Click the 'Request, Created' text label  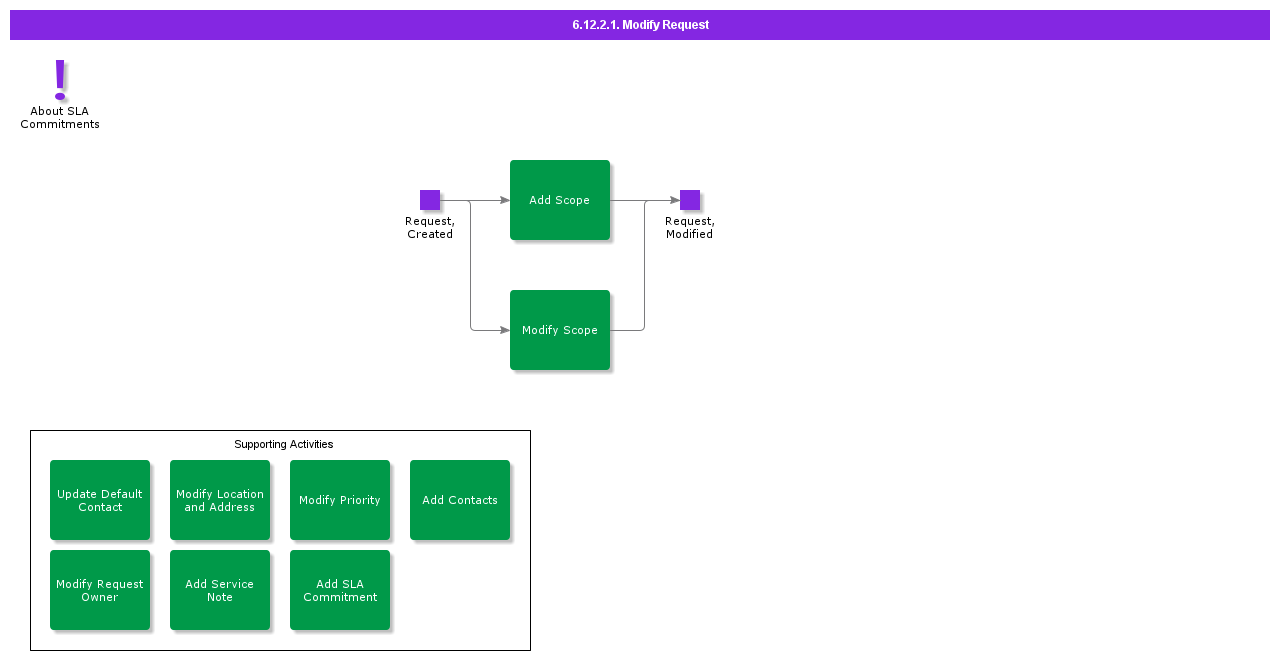(x=430, y=228)
